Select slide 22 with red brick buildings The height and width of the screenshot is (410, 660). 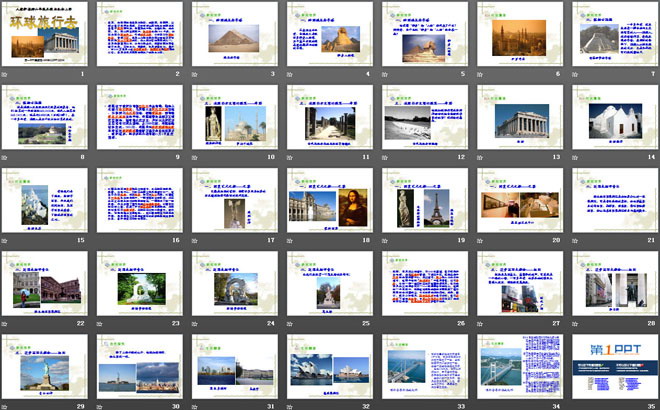point(45,283)
